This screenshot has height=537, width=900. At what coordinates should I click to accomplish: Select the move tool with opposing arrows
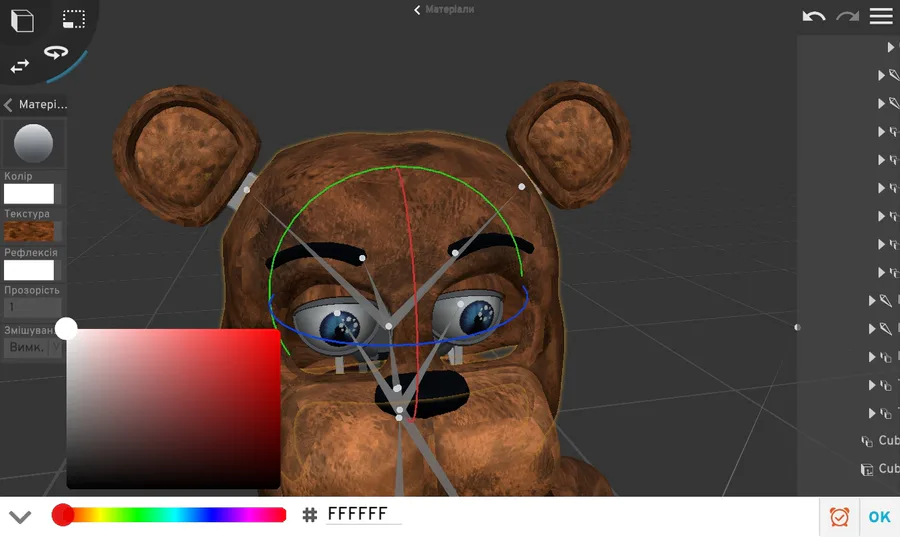(x=20, y=66)
